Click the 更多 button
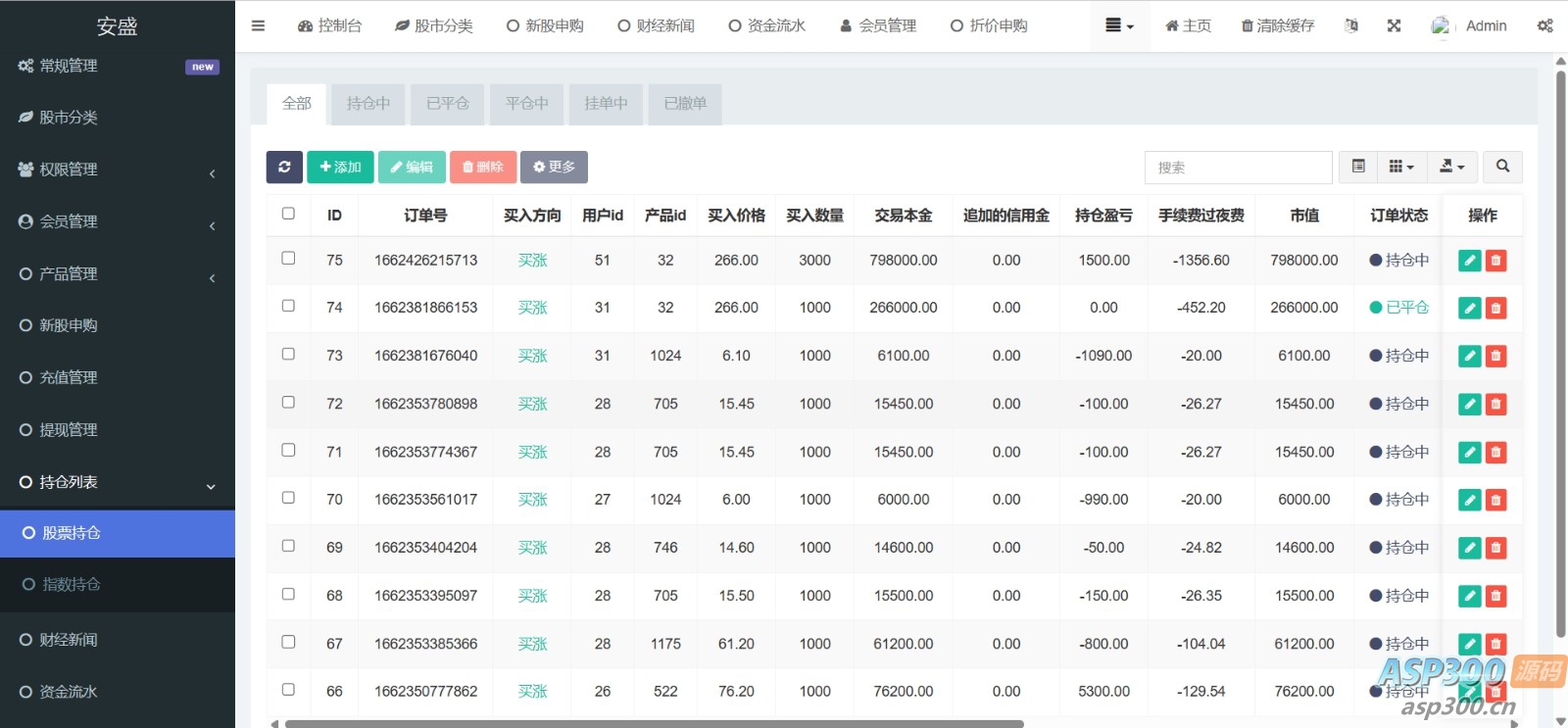Screen dimensions: 1568x728 pos(554,167)
